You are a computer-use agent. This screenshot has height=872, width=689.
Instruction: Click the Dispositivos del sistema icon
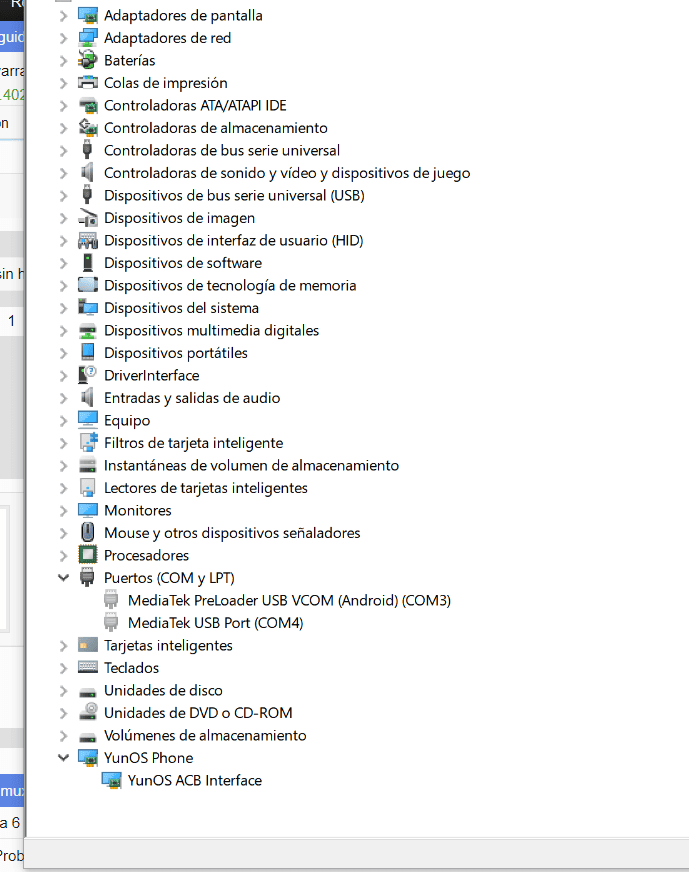click(x=87, y=308)
